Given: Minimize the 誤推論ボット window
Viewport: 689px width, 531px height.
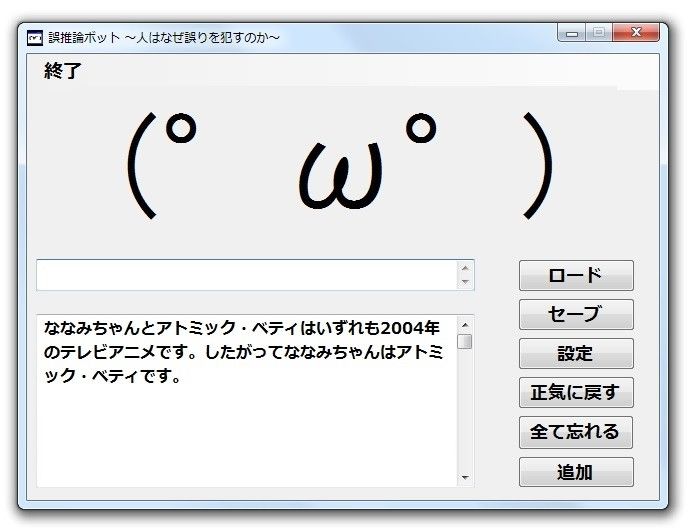Looking at the screenshot, I should coord(573,34).
